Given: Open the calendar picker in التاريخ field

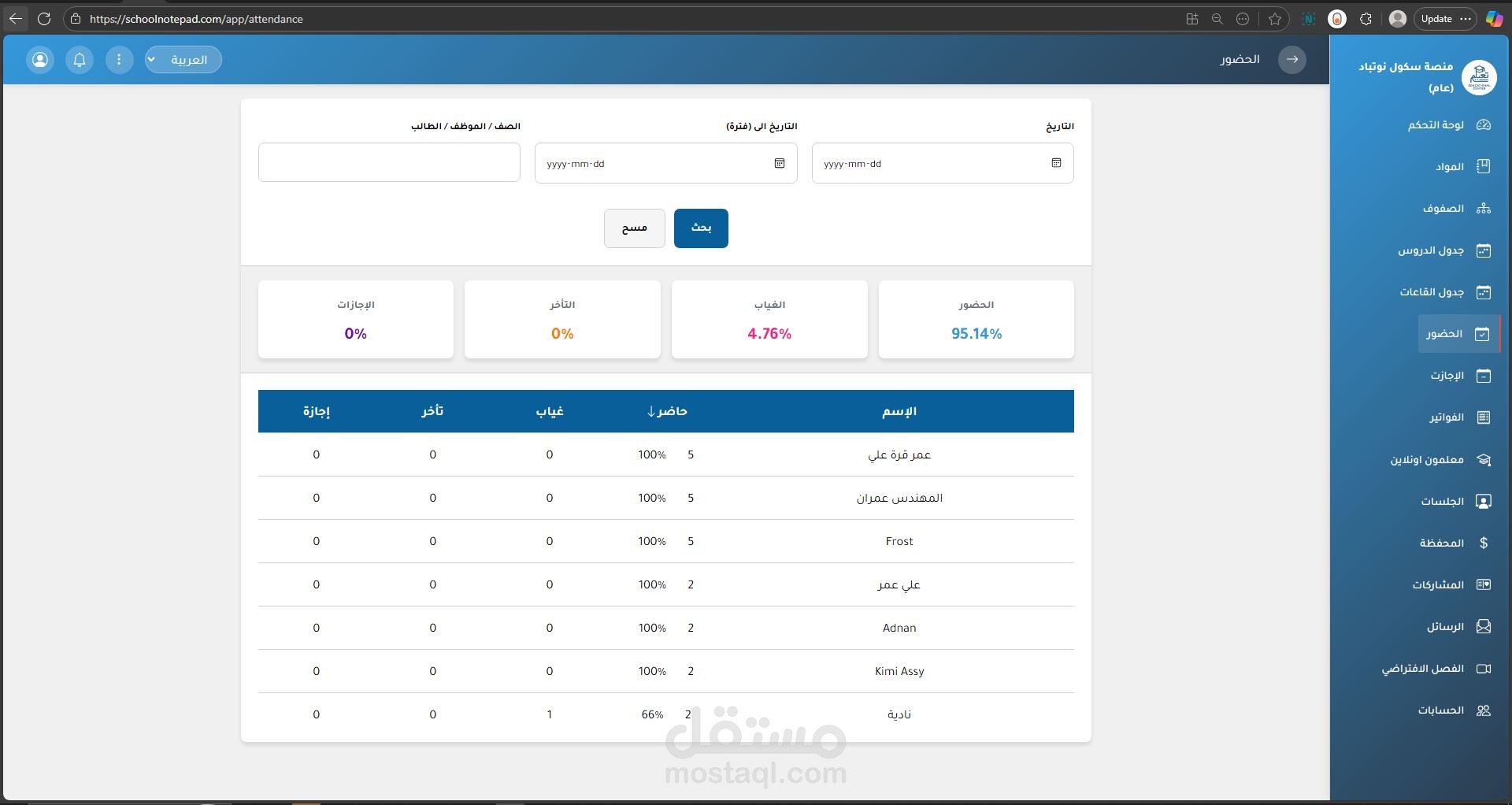Looking at the screenshot, I should [x=1056, y=163].
